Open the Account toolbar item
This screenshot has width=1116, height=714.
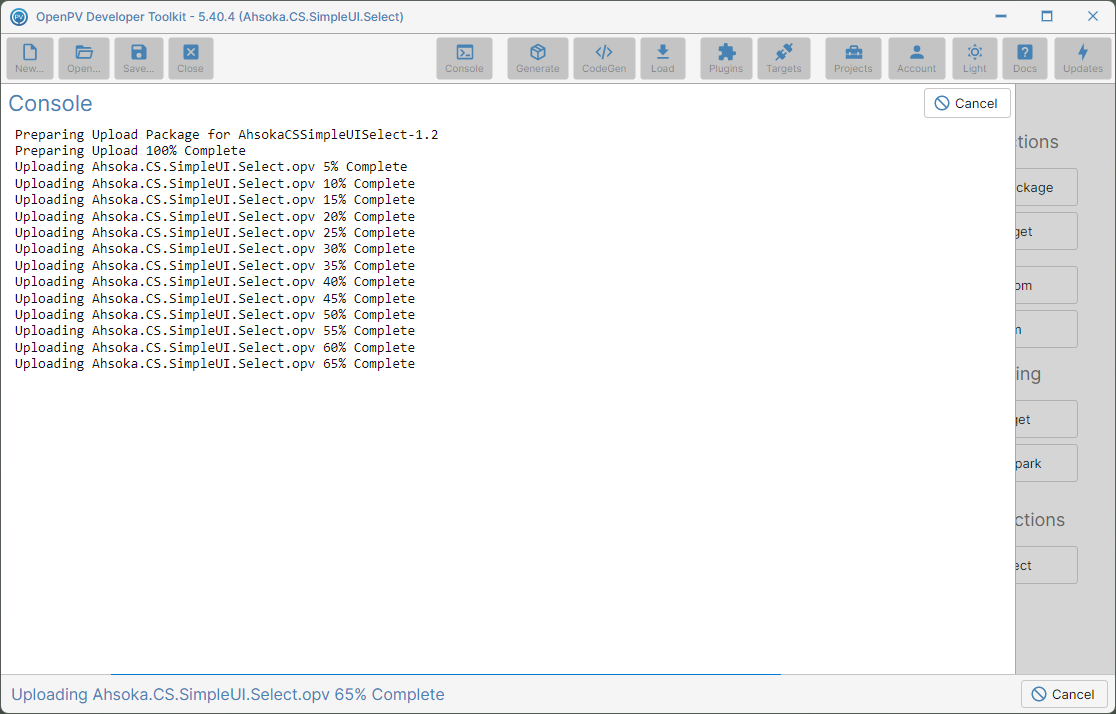917,58
